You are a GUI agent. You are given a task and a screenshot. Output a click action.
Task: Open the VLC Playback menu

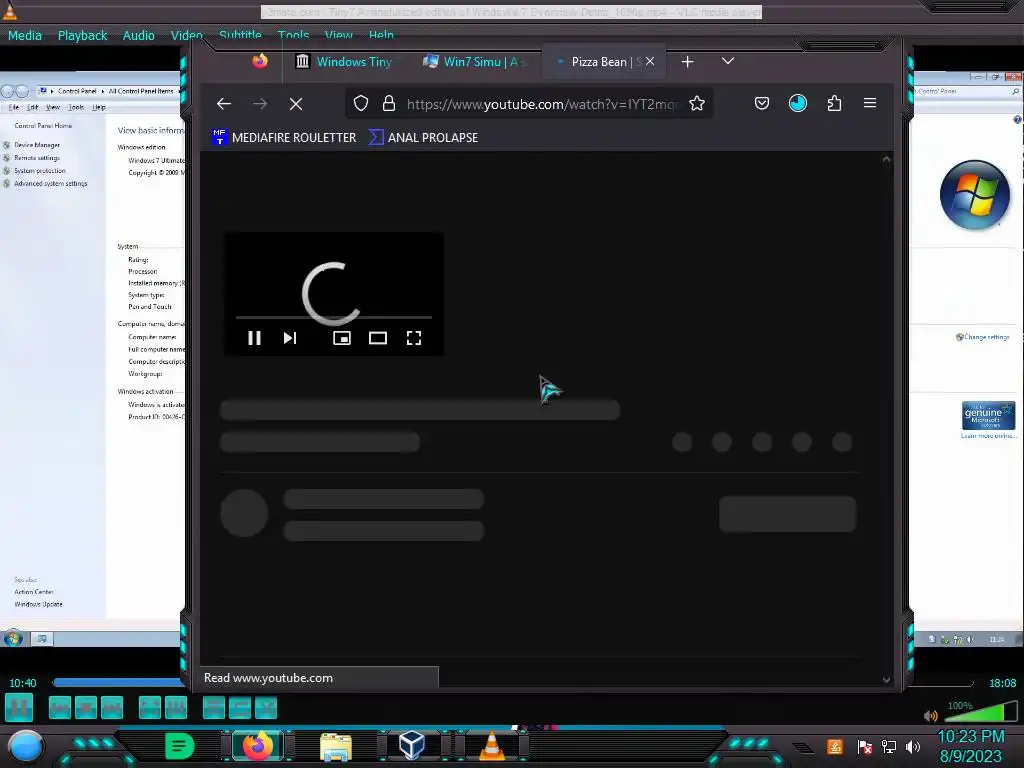[x=82, y=35]
